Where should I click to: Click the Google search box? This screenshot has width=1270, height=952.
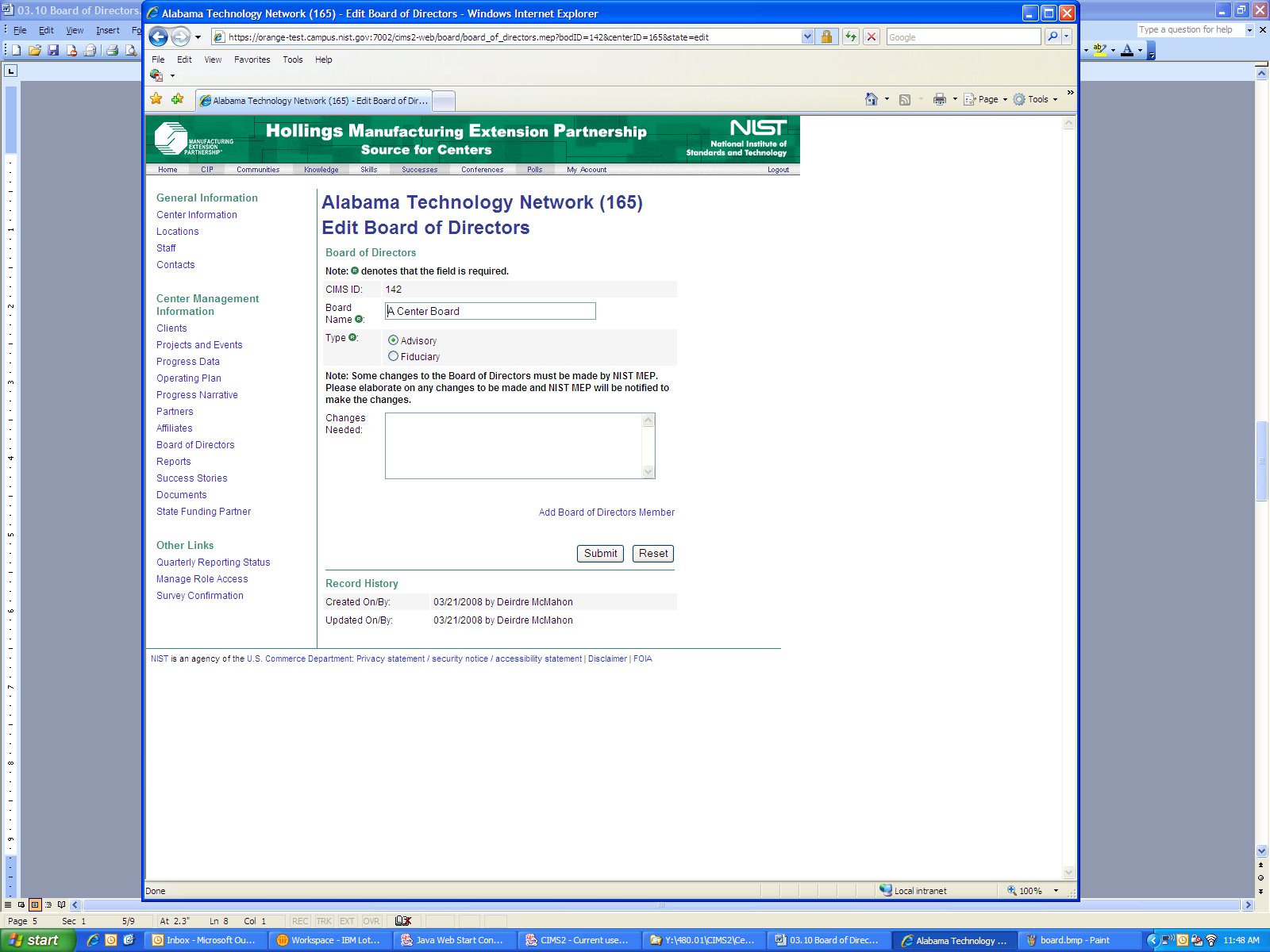pyautogui.click(x=964, y=36)
